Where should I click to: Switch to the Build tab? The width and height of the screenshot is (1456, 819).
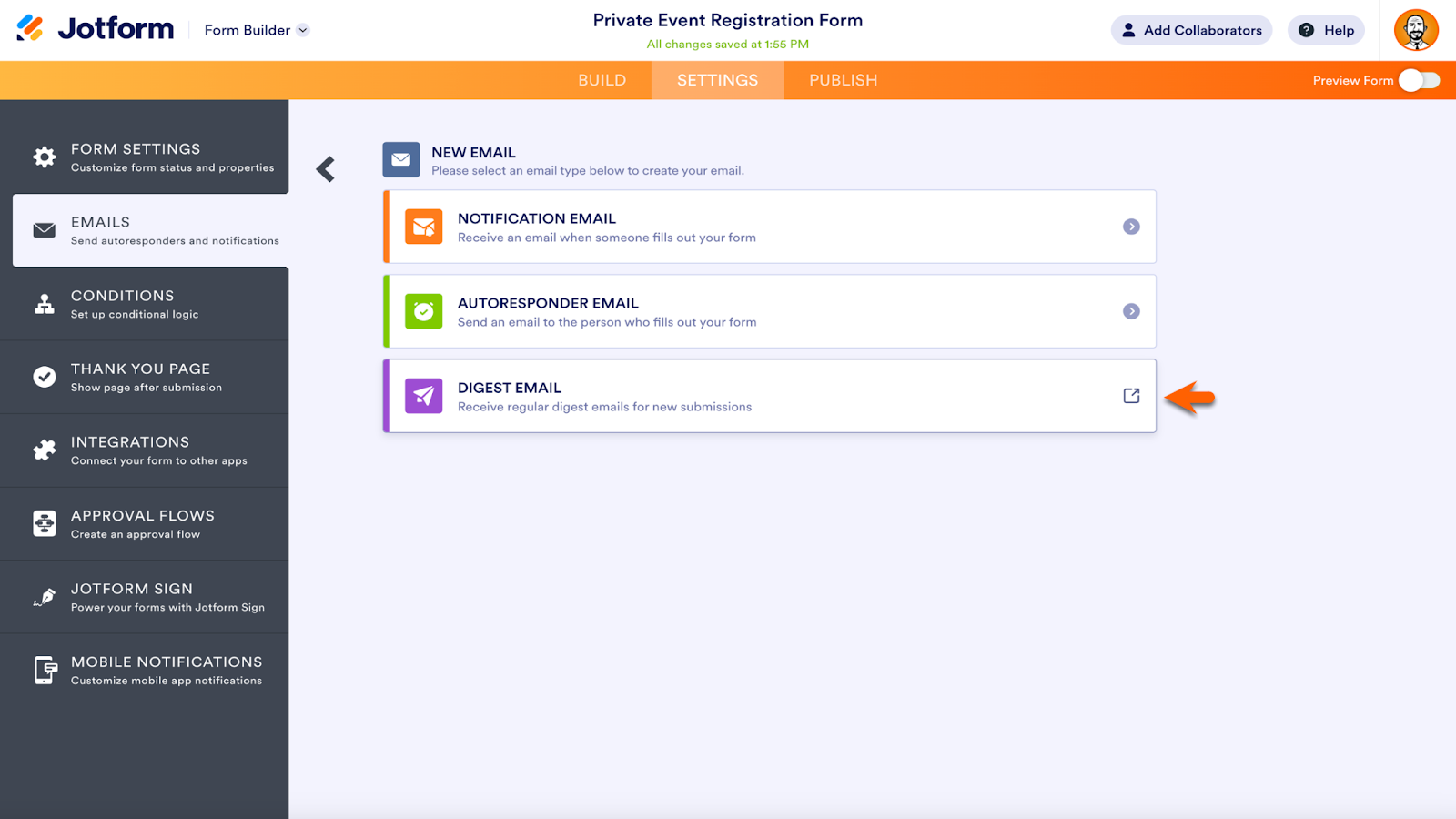point(602,80)
